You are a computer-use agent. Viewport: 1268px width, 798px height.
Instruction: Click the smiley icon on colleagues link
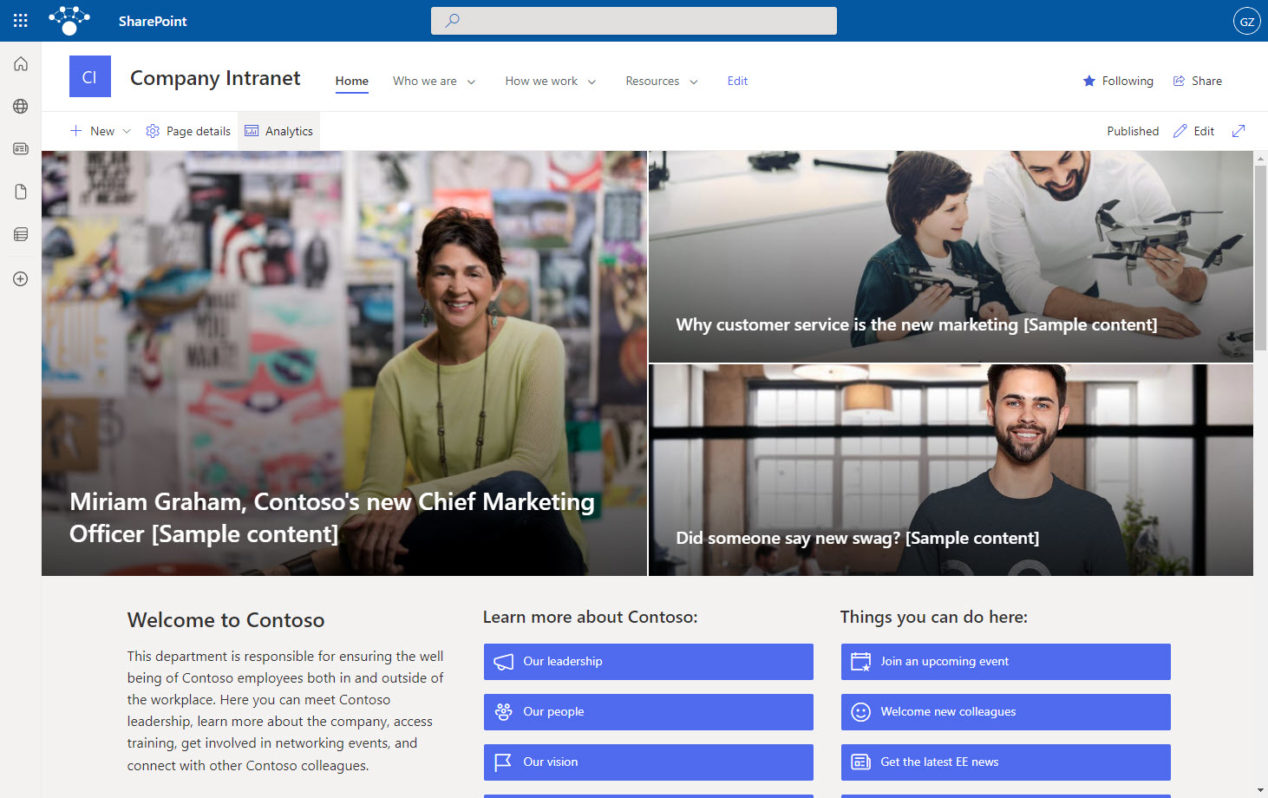[x=860, y=712]
